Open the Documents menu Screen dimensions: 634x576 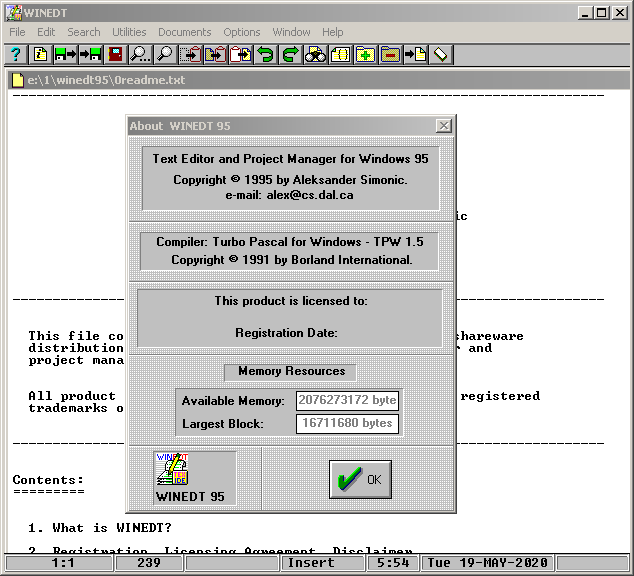coord(184,32)
